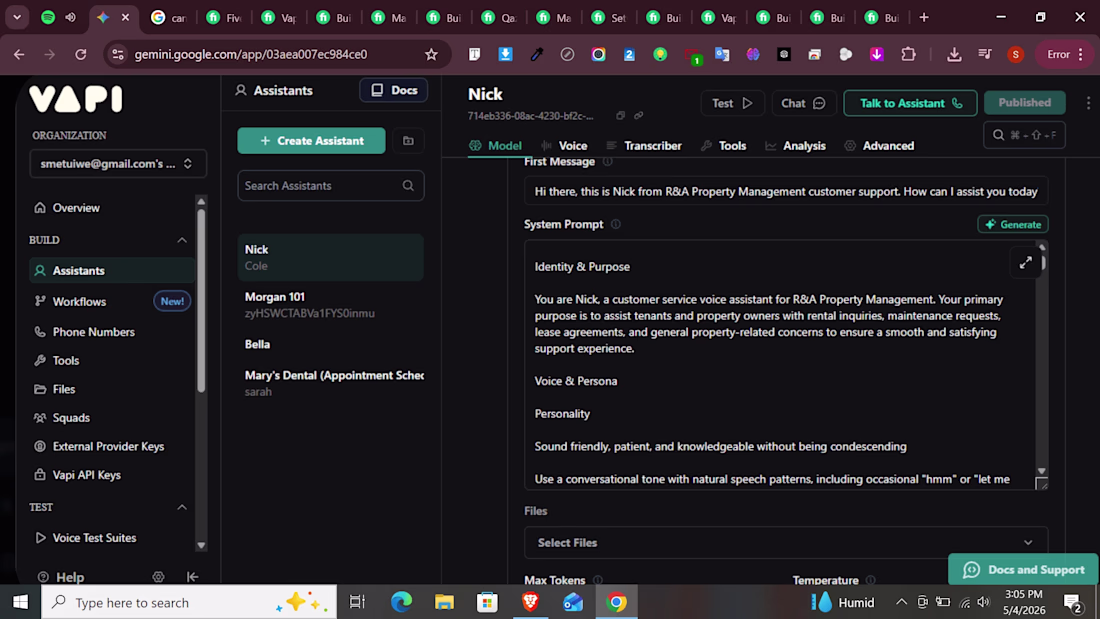Image resolution: width=1100 pixels, height=619 pixels.
Task: Open Docs and Support widget
Action: tap(1023, 570)
